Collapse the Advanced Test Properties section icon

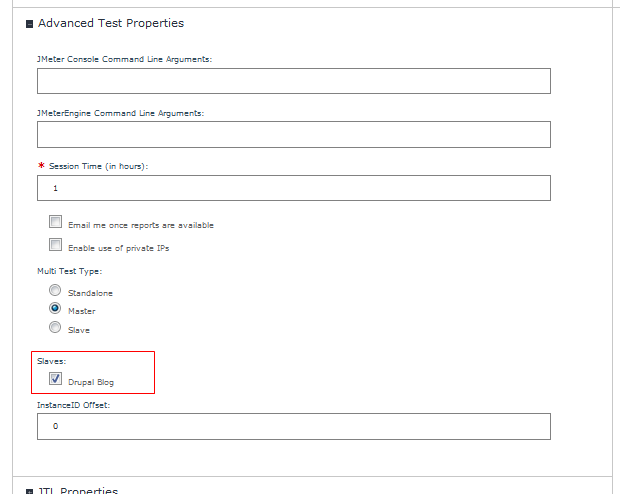pos(29,24)
